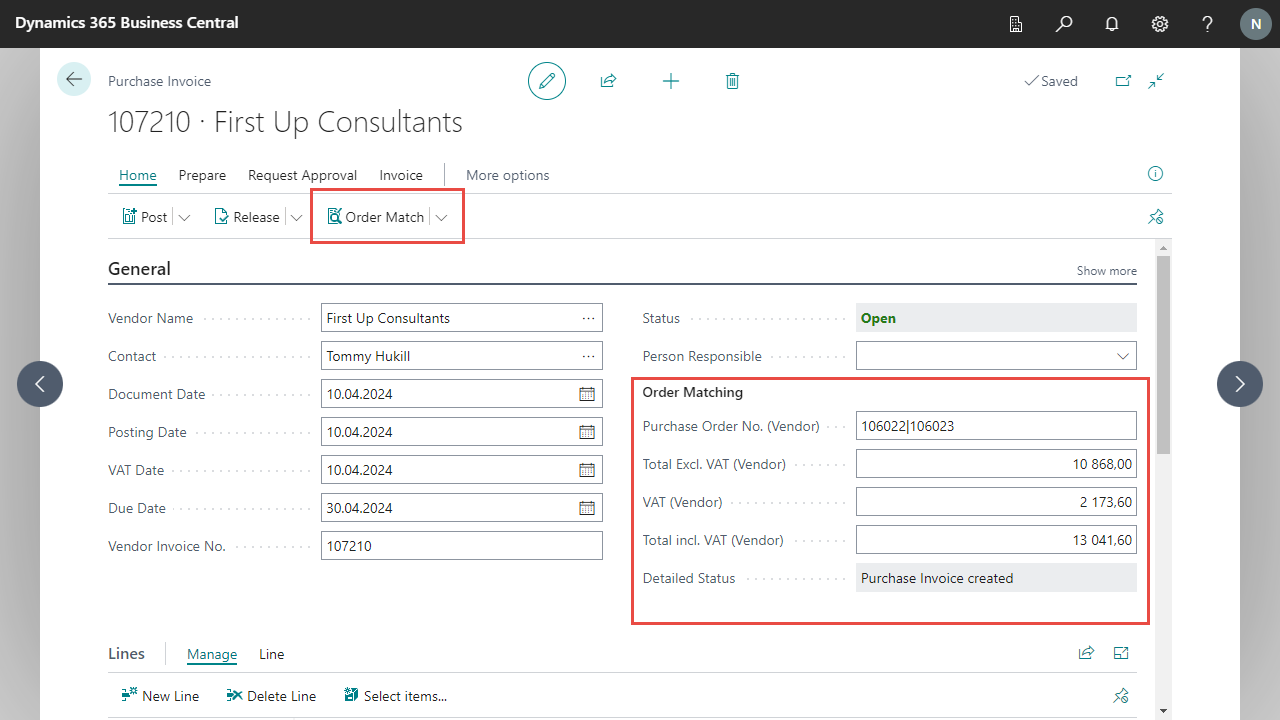Select the Manage tab in Lines
Image resolution: width=1280 pixels, height=720 pixels.
[x=212, y=654]
